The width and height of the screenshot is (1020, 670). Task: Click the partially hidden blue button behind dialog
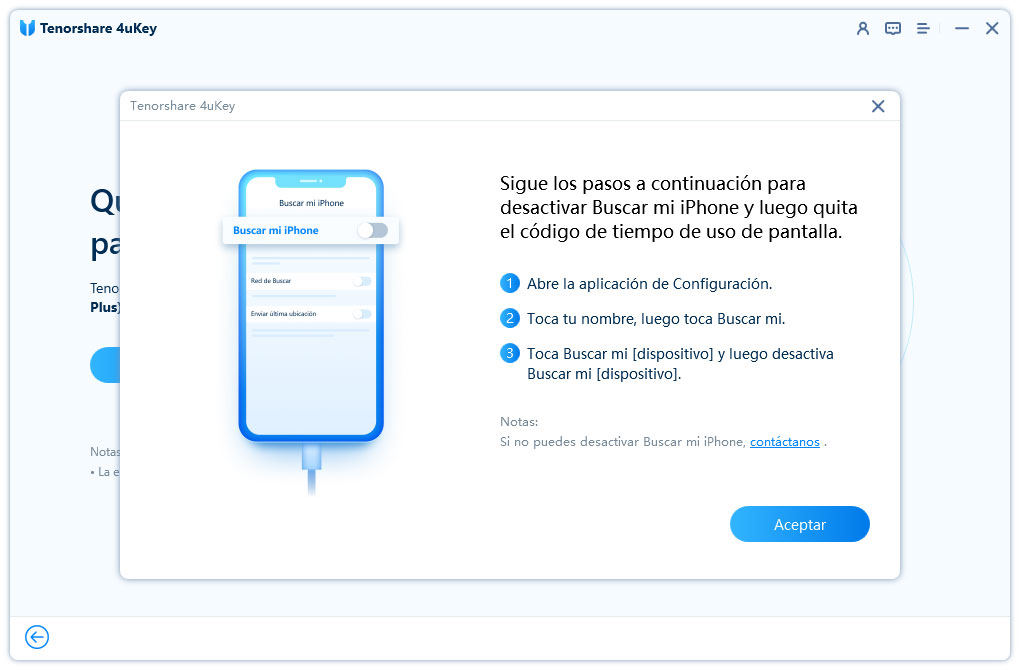[x=105, y=365]
